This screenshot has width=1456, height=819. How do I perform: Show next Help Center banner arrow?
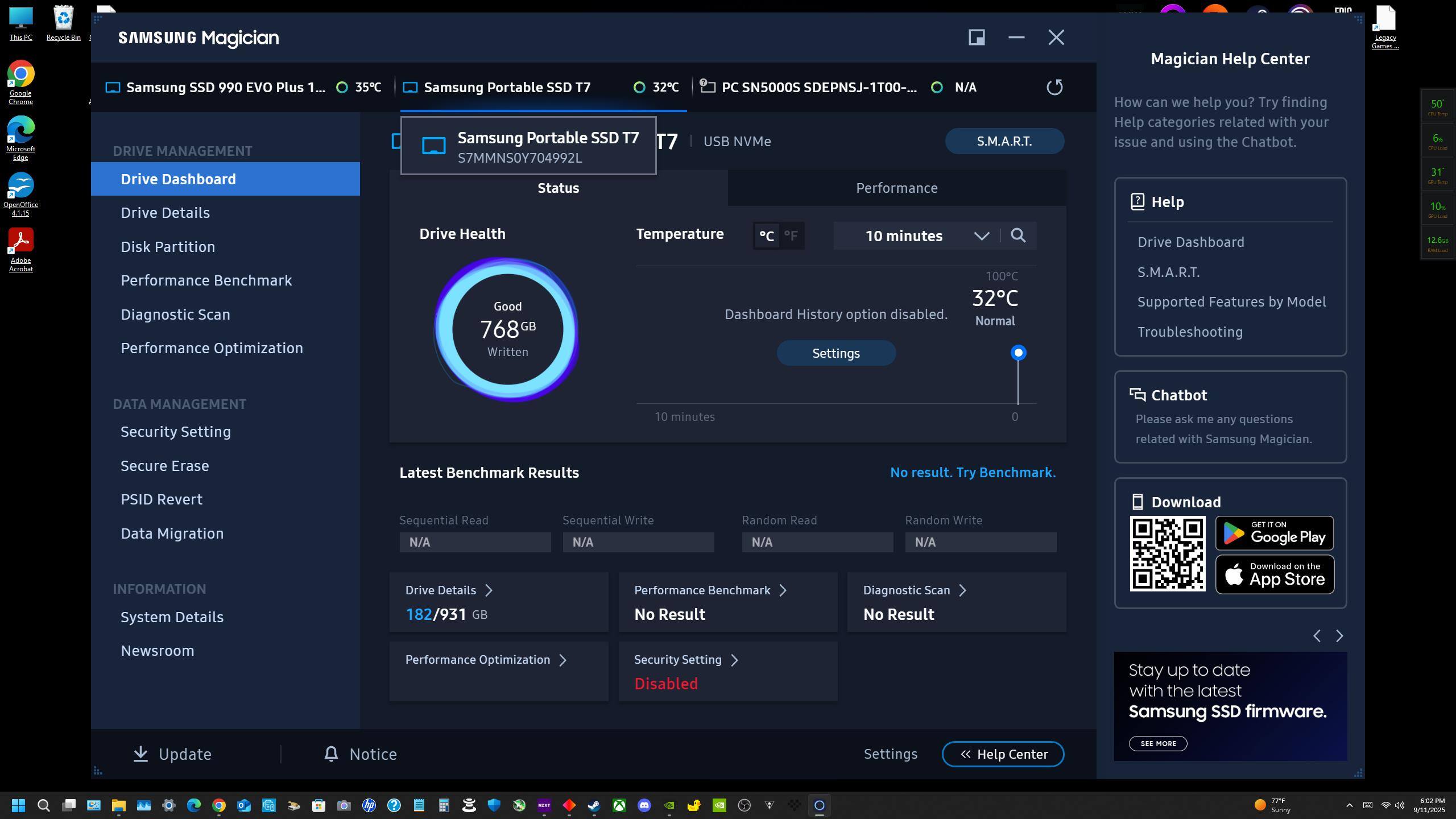point(1339,636)
